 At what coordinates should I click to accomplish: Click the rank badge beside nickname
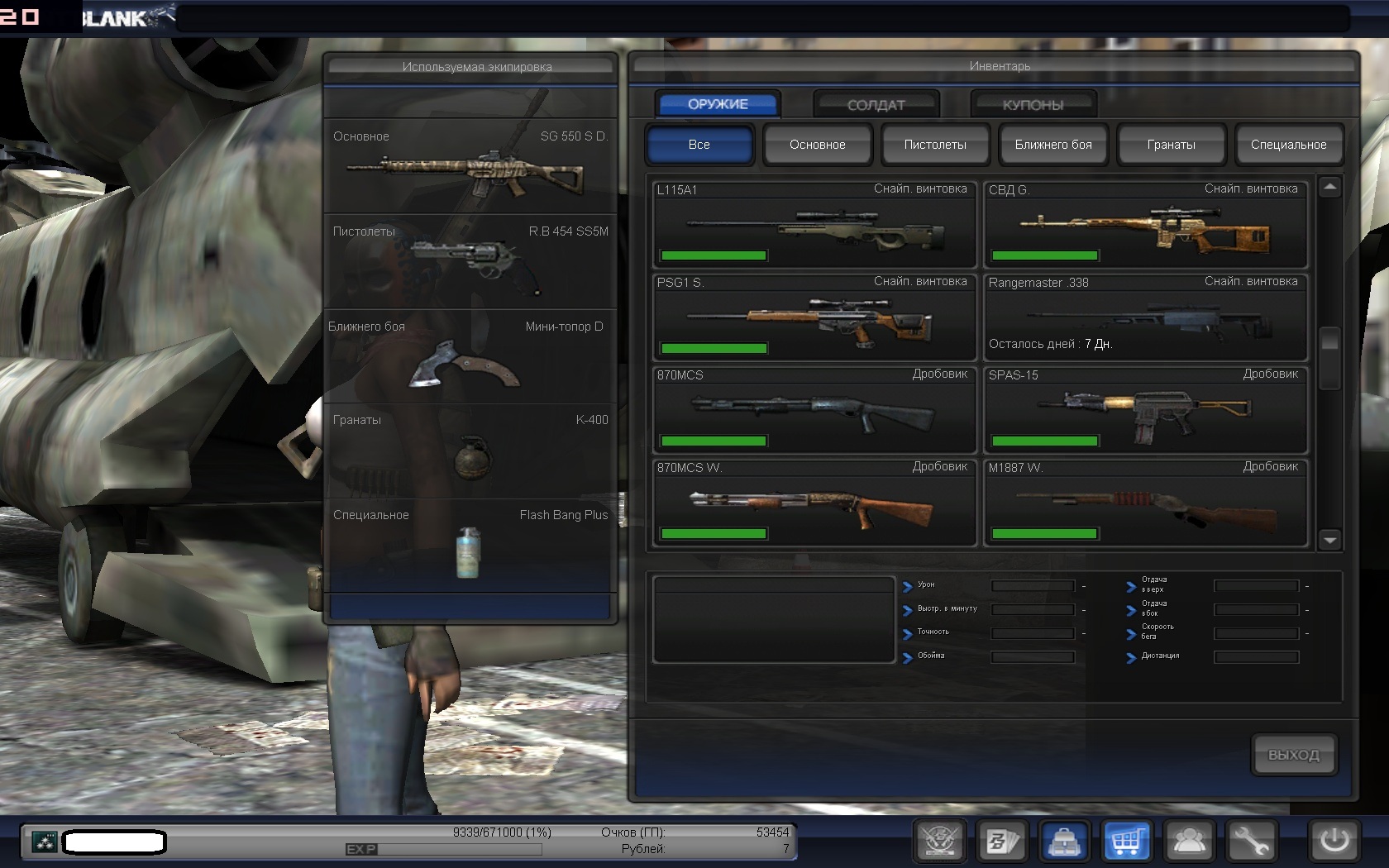(44, 842)
